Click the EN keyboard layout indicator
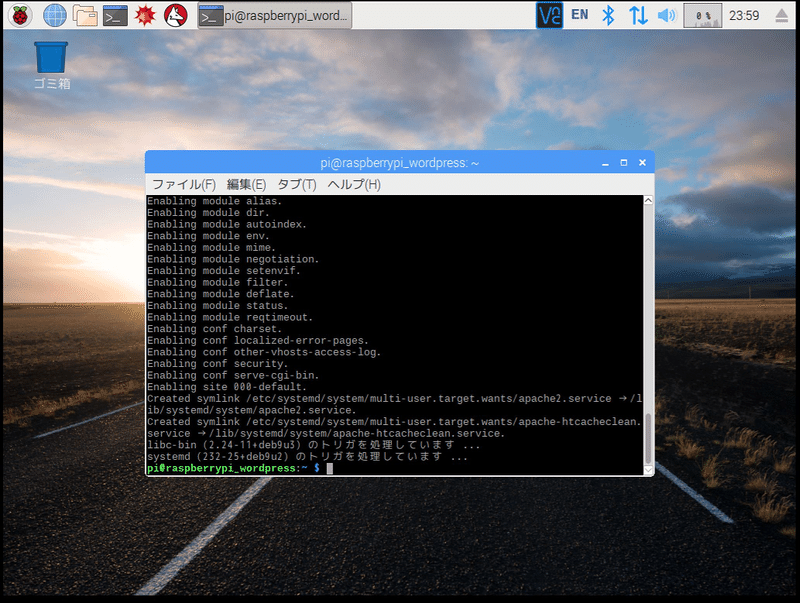 pos(580,15)
